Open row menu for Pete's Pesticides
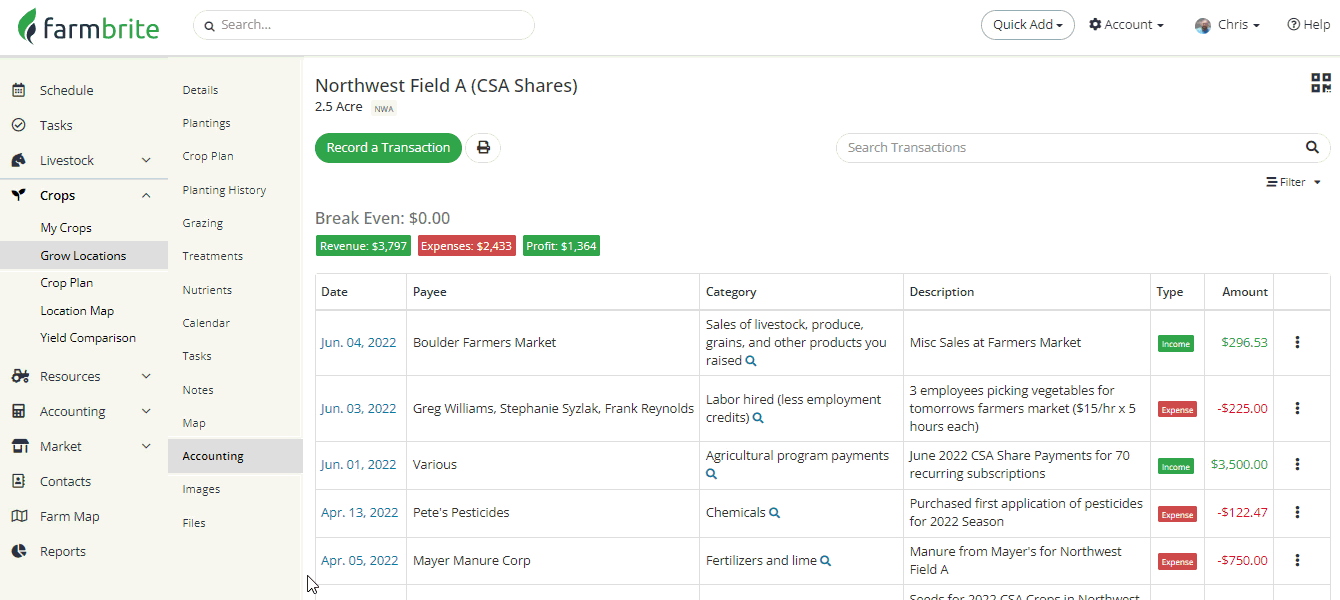The width and height of the screenshot is (1340, 600). (x=1297, y=512)
